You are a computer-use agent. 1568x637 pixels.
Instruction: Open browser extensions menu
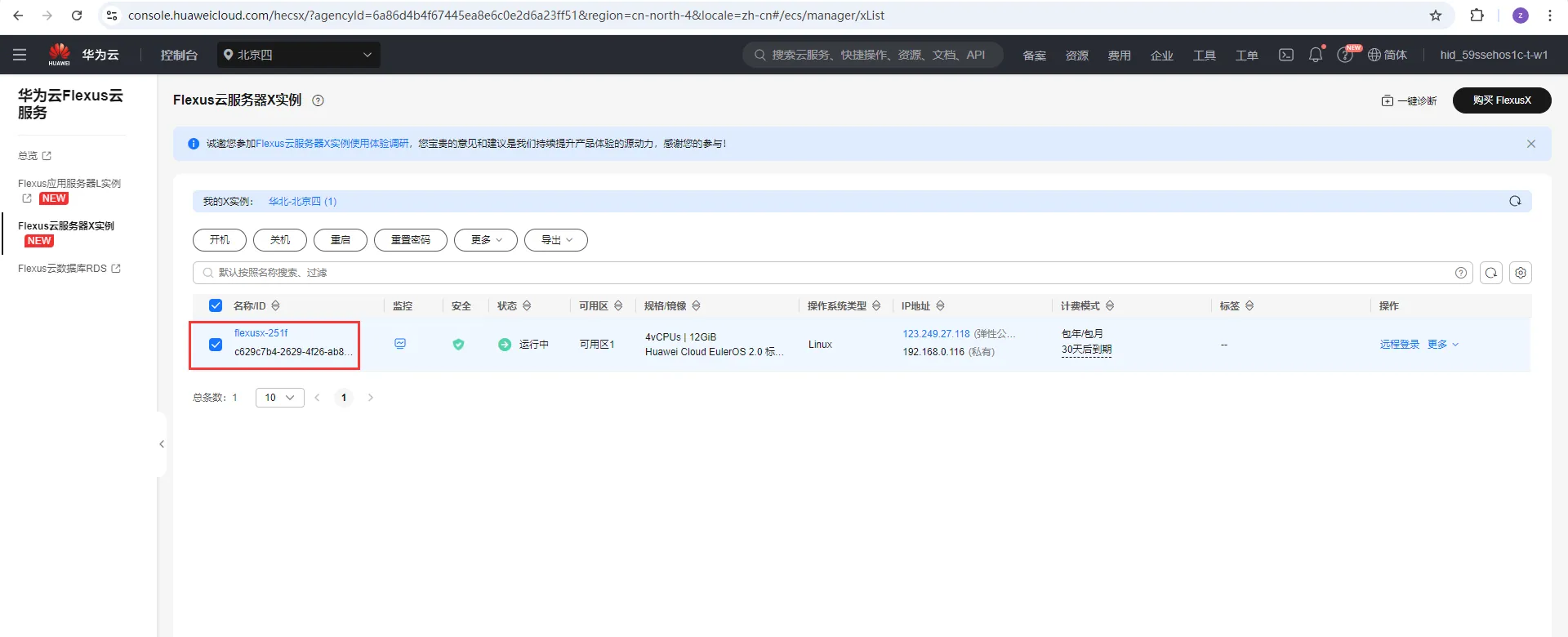pos(1477,16)
